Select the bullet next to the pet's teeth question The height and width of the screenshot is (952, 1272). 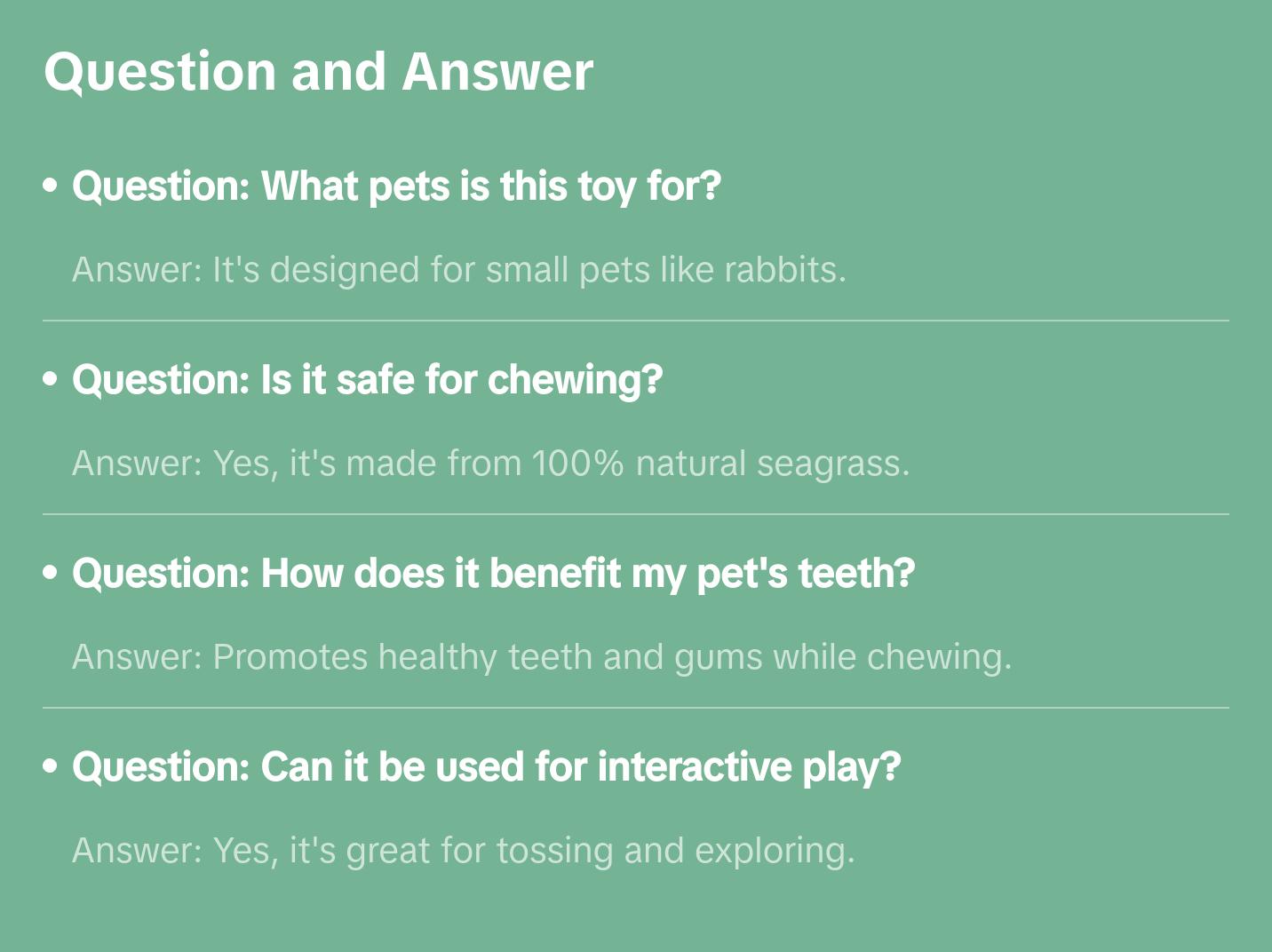[51, 574]
